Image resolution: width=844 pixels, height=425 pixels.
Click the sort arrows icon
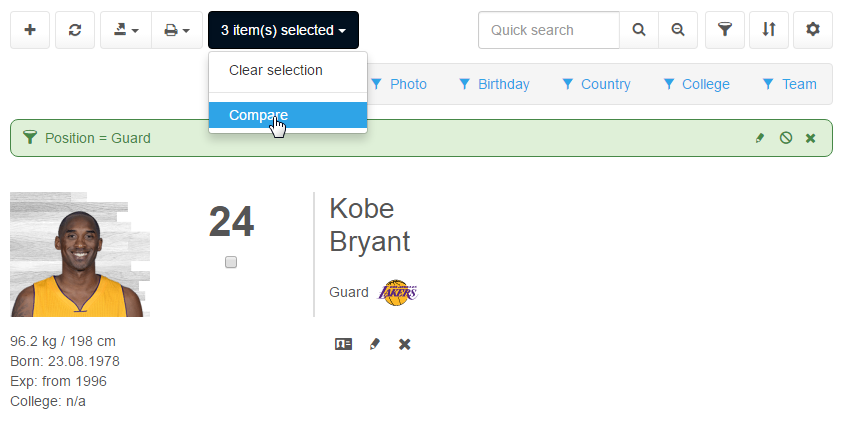tap(768, 30)
